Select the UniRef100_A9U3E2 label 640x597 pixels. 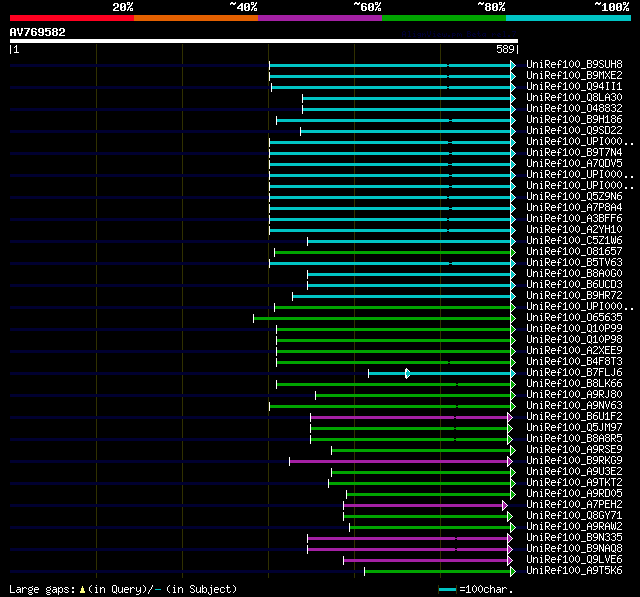coord(574,472)
